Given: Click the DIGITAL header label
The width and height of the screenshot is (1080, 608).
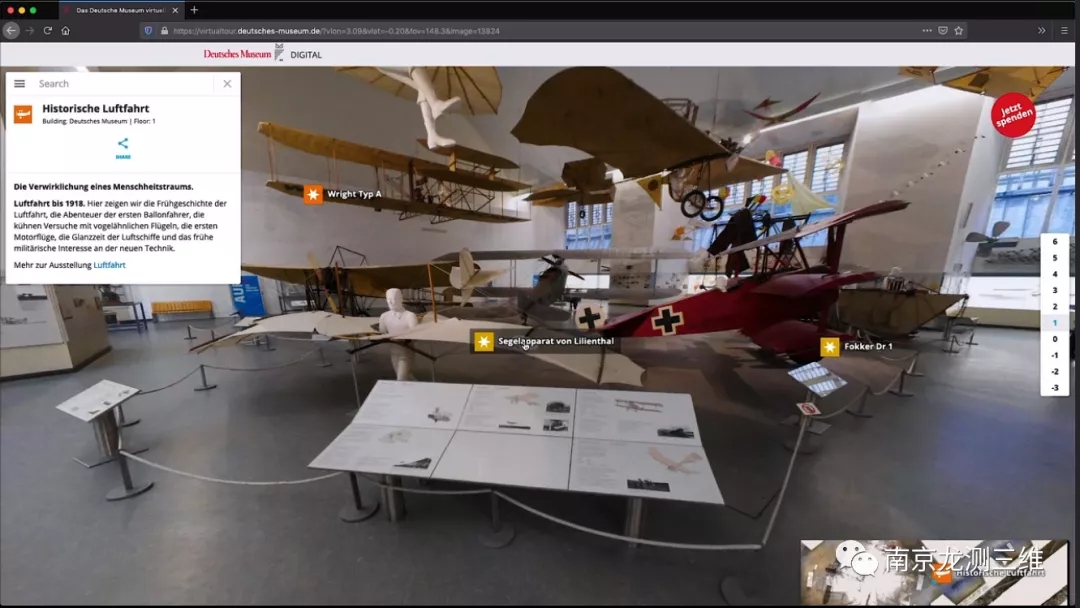Looking at the screenshot, I should click(306, 54).
